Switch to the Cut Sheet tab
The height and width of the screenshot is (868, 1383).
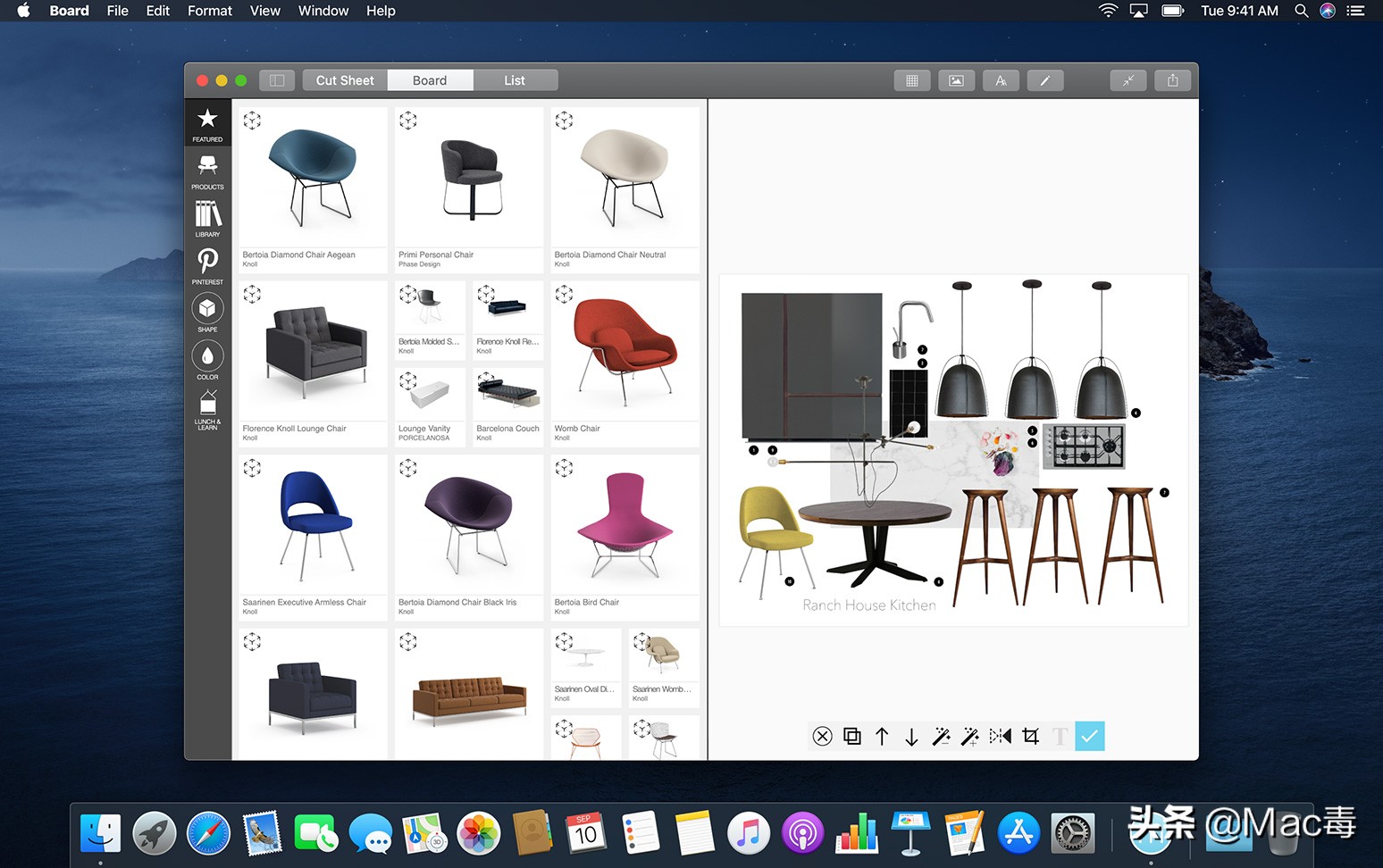[x=345, y=80]
